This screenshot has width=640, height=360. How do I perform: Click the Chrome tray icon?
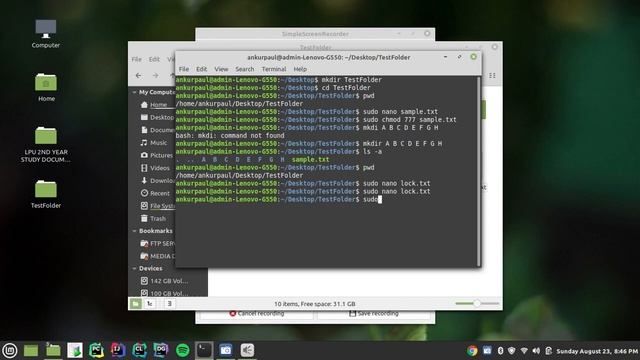tap(472, 351)
